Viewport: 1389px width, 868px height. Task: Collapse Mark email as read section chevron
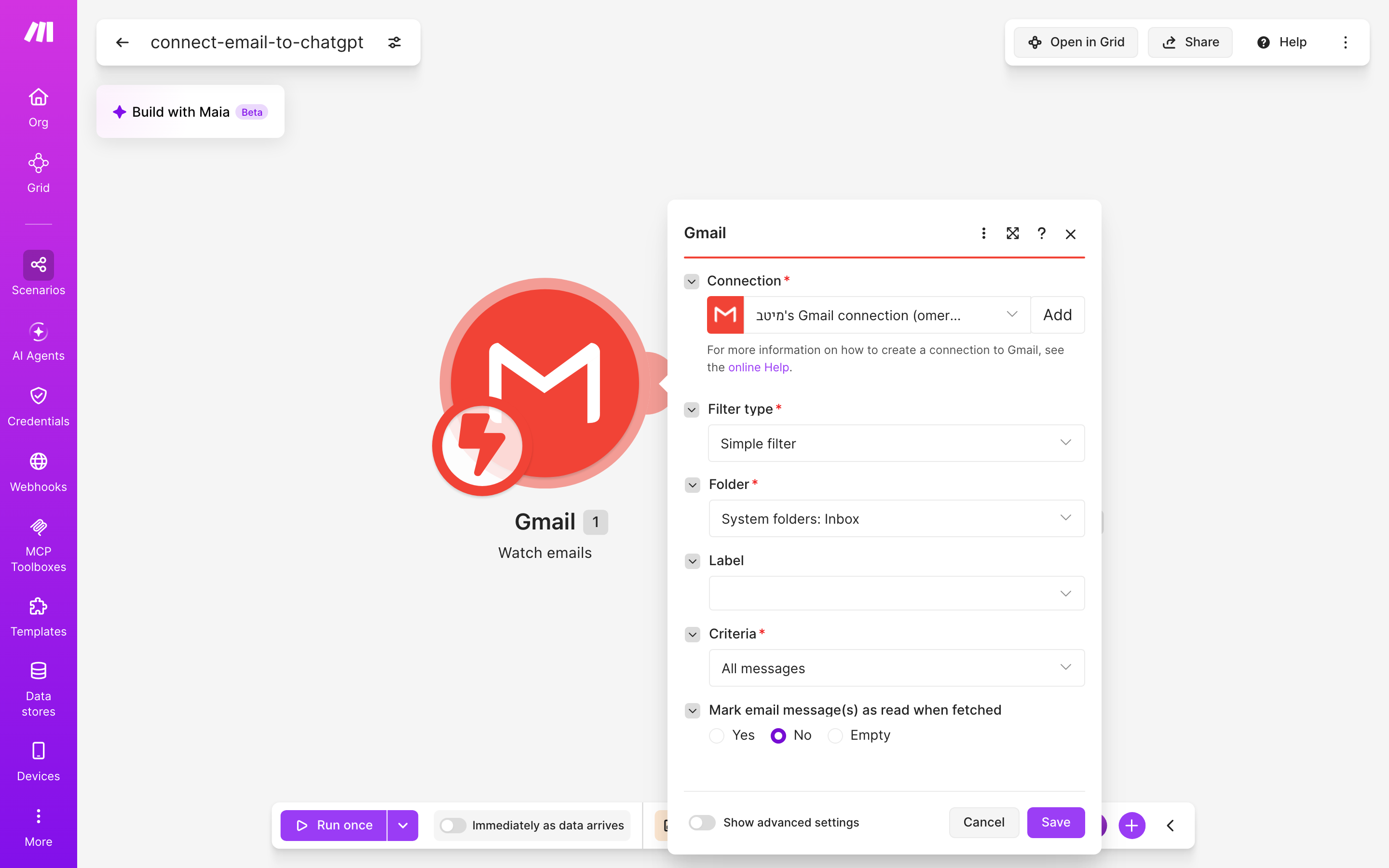[693, 711]
